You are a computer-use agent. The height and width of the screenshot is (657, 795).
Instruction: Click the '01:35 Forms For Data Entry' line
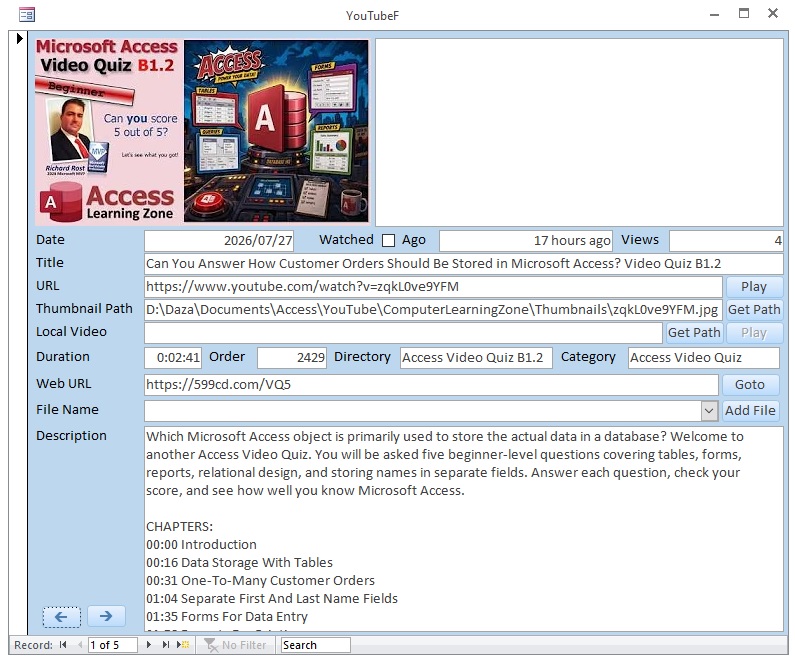tap(227, 617)
